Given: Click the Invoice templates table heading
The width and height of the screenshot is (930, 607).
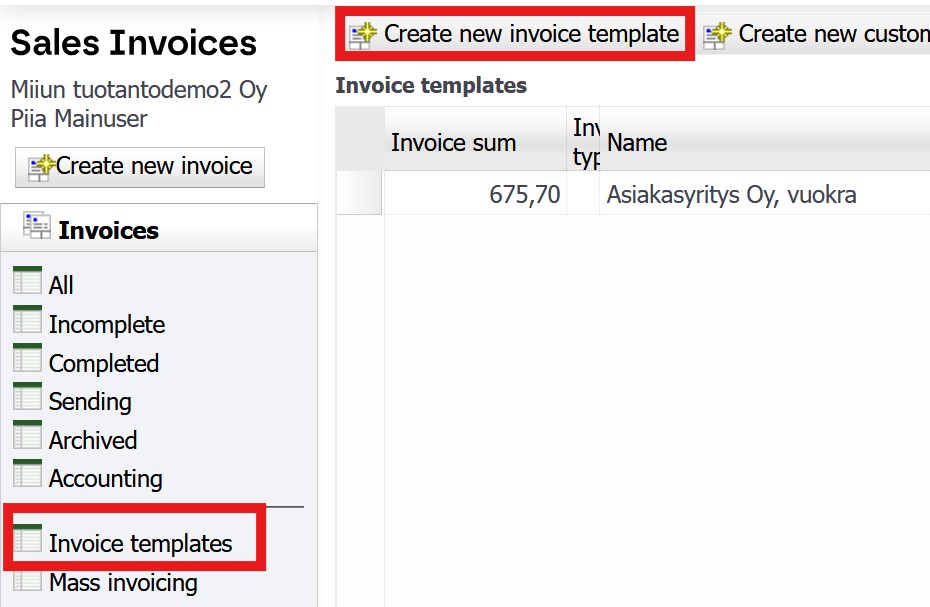Looking at the screenshot, I should point(431,85).
